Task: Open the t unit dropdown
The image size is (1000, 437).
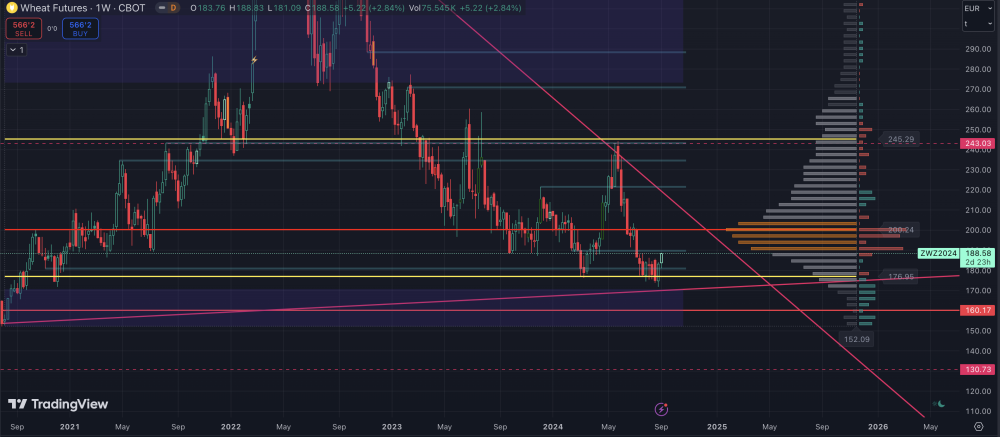Action: [x=979, y=23]
